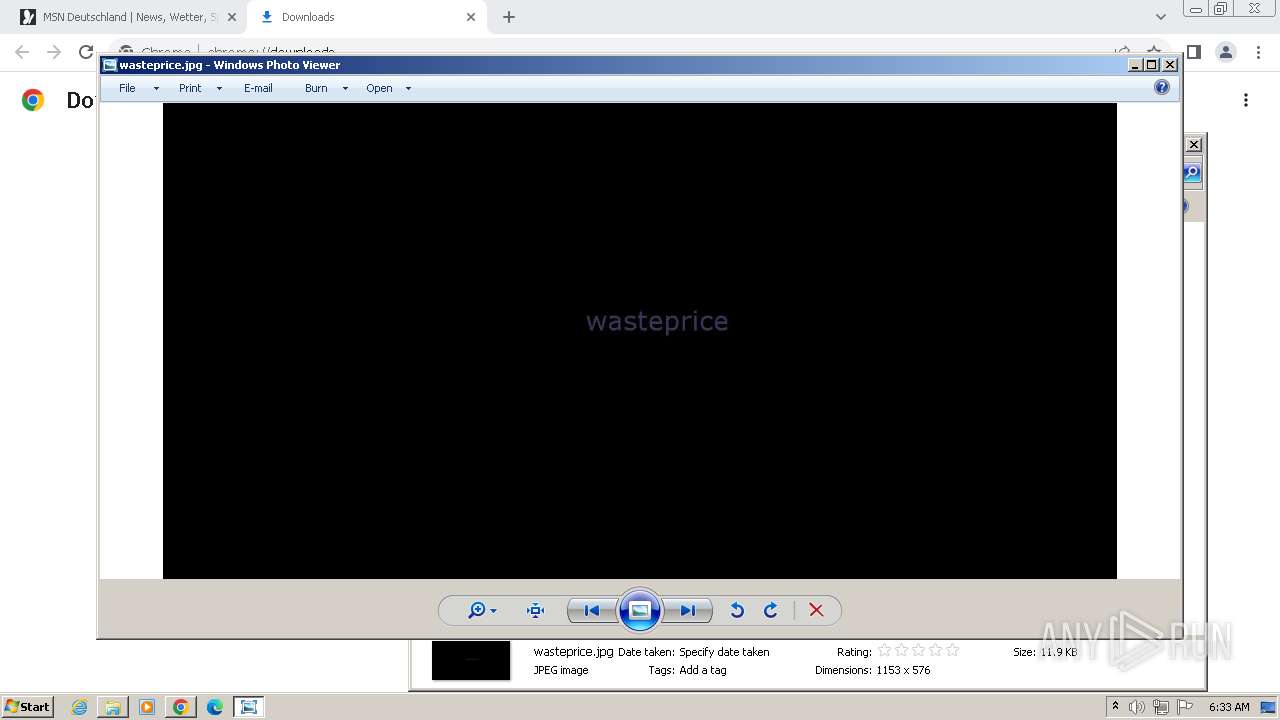Click the network tray icon
Screen dimensions: 1280x720
[1161, 707]
